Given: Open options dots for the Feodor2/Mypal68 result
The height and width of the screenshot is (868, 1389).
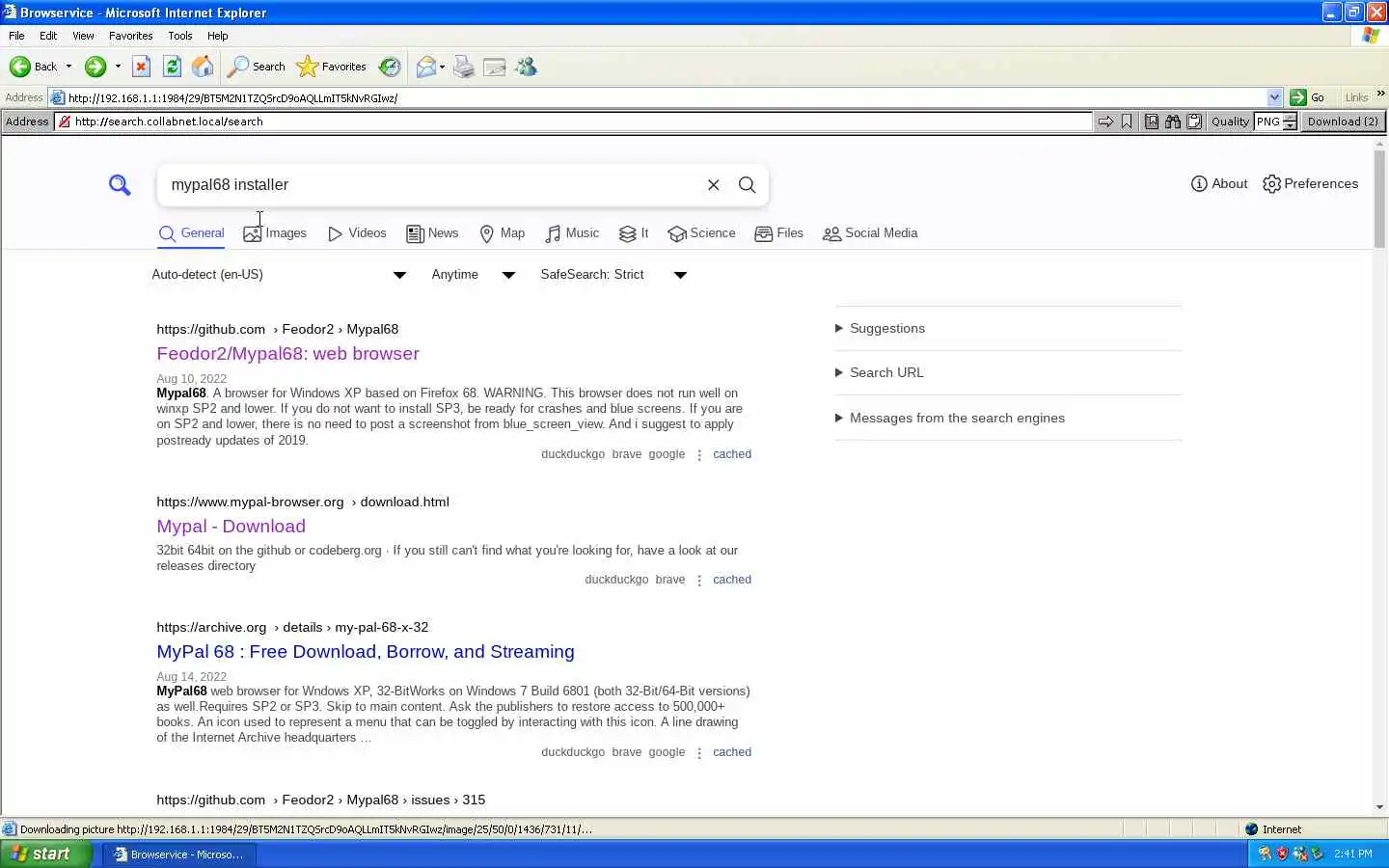Looking at the screenshot, I should coord(699,455).
